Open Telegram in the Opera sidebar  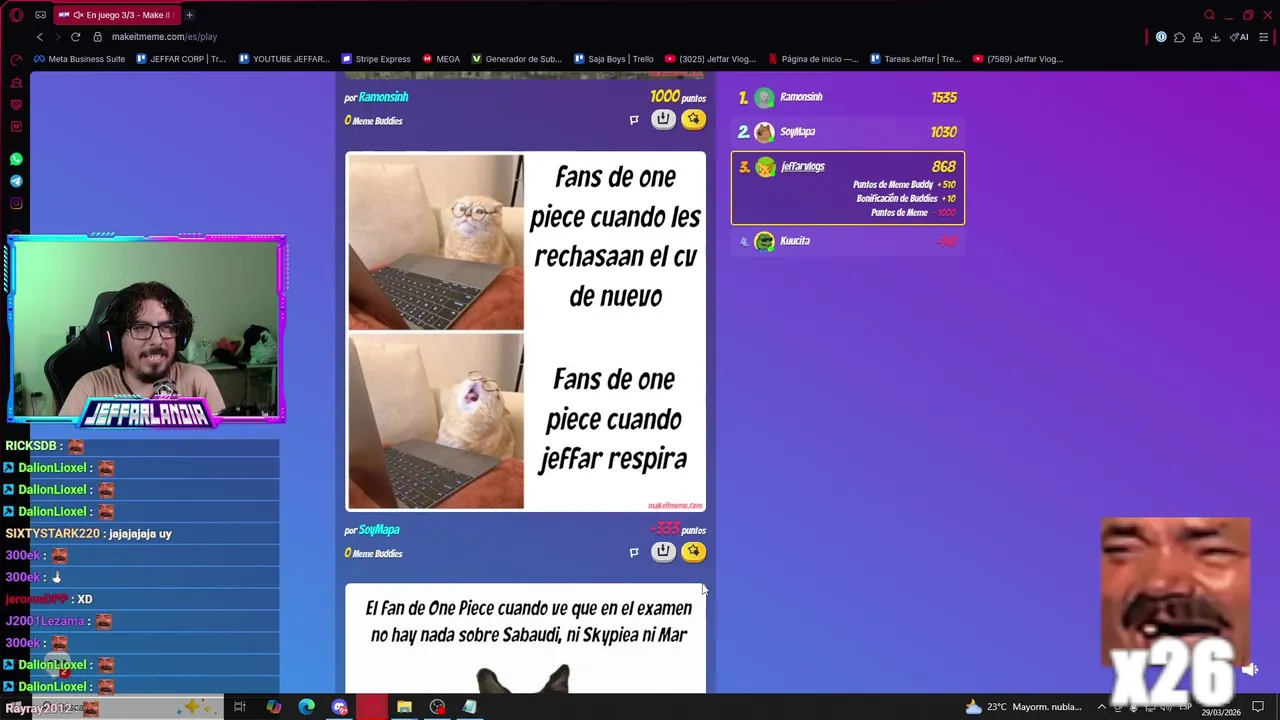click(16, 181)
